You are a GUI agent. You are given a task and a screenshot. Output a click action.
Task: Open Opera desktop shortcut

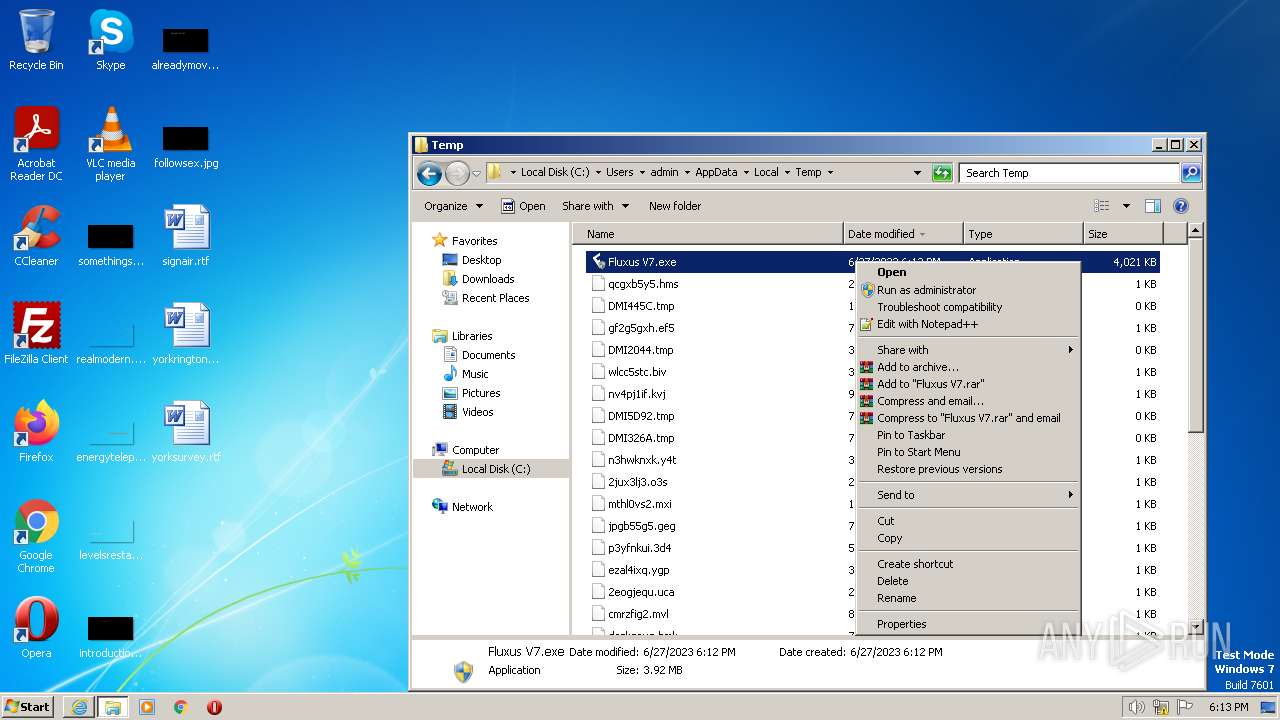pos(36,628)
